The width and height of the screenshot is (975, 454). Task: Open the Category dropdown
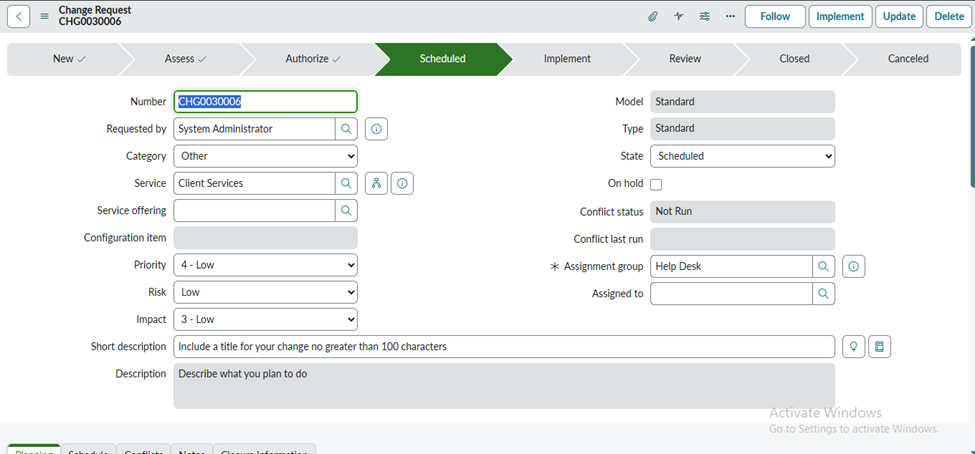(265, 156)
